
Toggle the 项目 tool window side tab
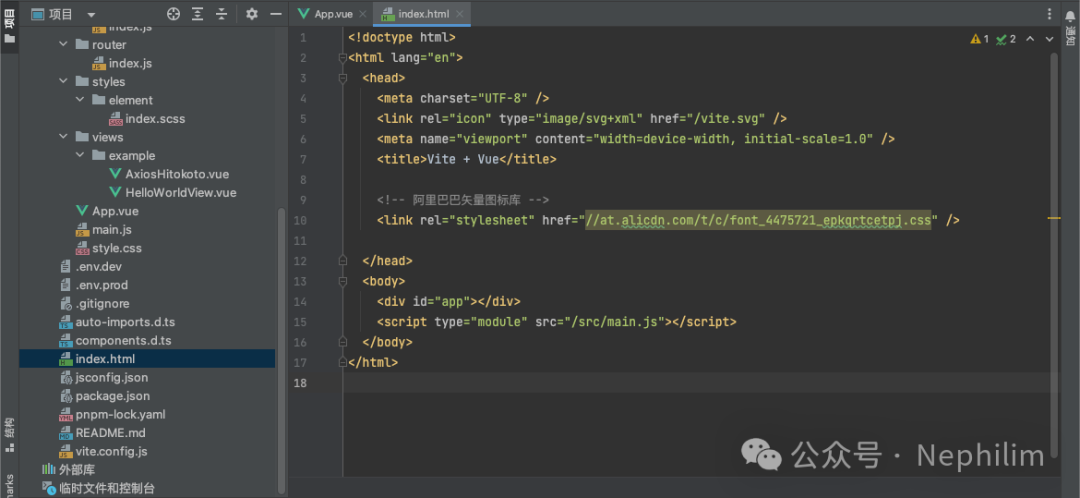coord(9,24)
